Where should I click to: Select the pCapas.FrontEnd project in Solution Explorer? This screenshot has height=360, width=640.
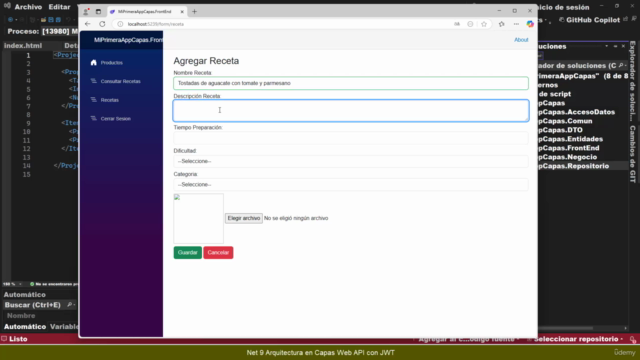(569, 148)
